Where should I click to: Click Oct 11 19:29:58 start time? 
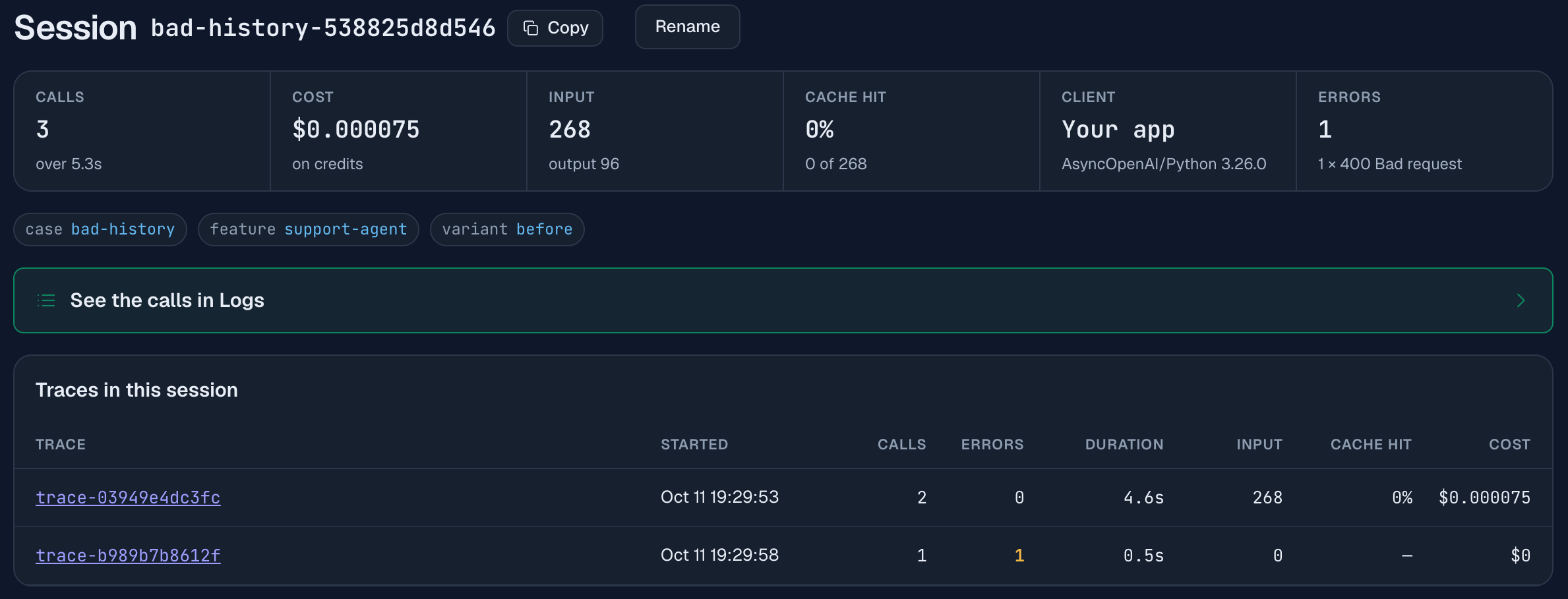[719, 555]
